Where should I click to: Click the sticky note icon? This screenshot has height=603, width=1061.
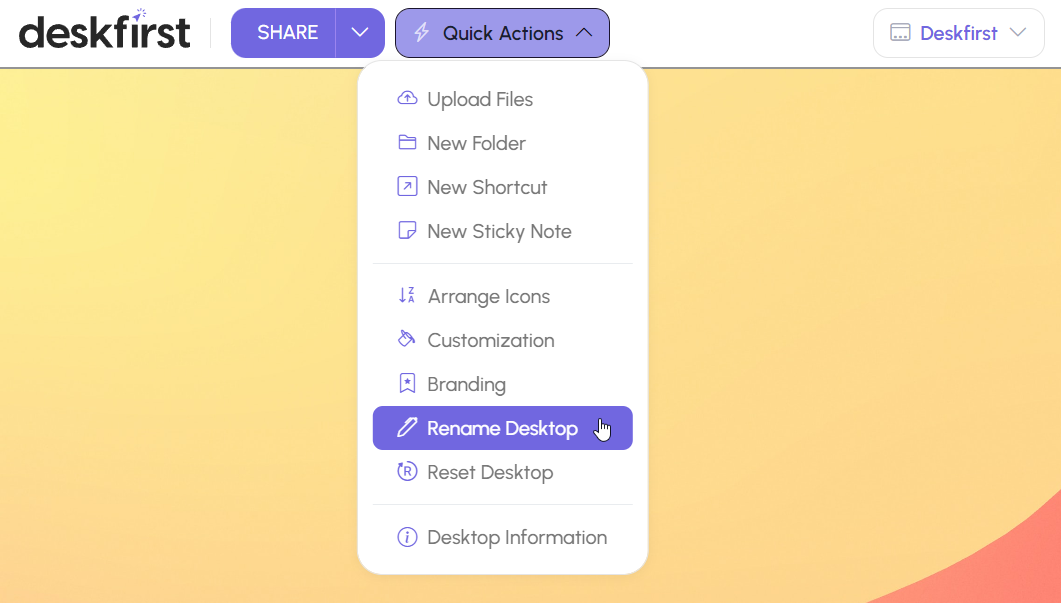point(407,231)
